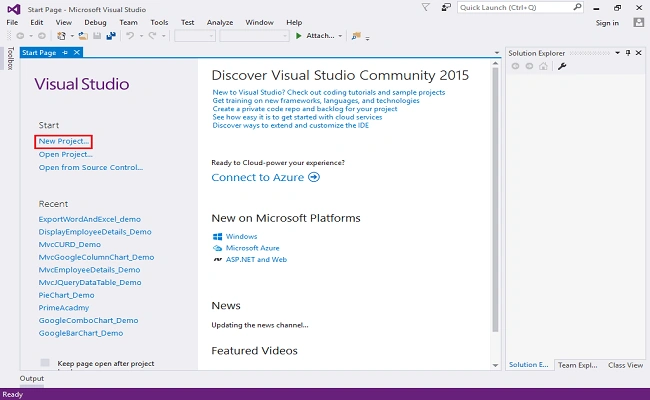Switch to the Team Explorer tab

pyautogui.click(x=577, y=365)
